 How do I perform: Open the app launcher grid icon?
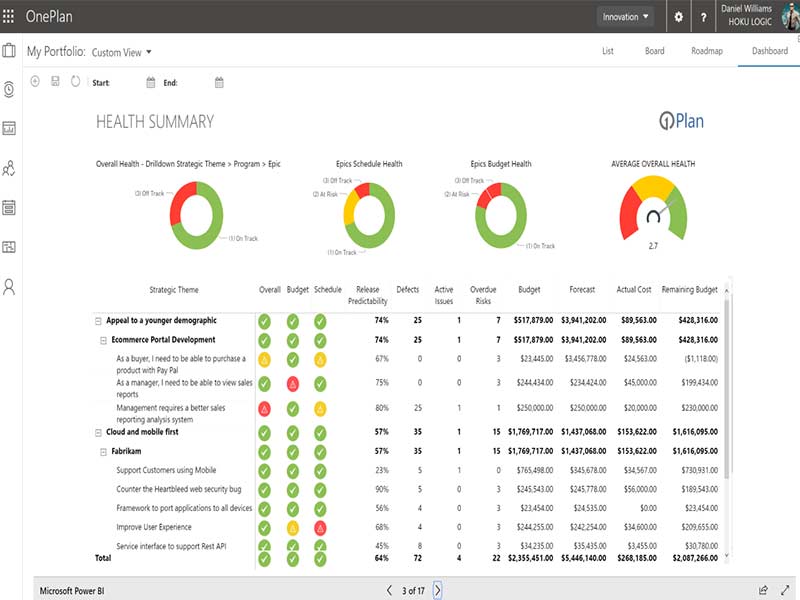tap(10, 17)
